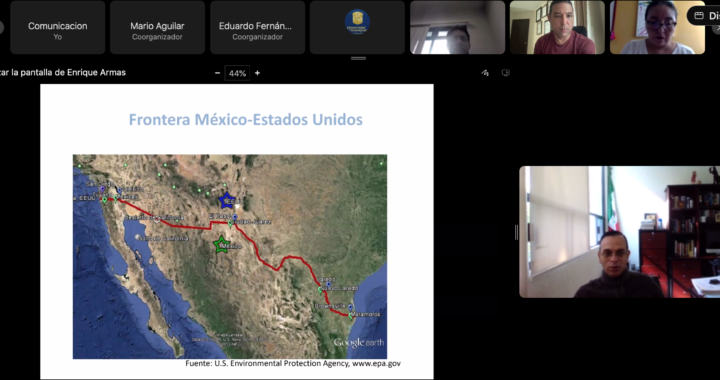Open the annotation pen icon above shared screen

pos(485,73)
